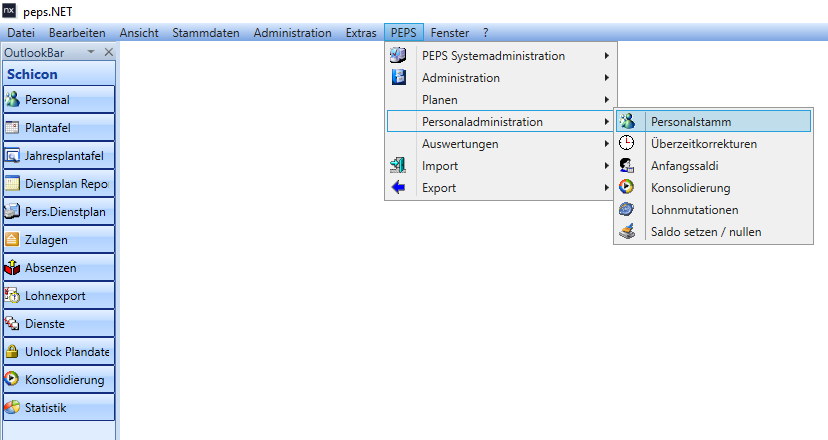This screenshot has height=440, width=828.
Task: Click the Lohnexport icon
Action: pyautogui.click(x=12, y=295)
